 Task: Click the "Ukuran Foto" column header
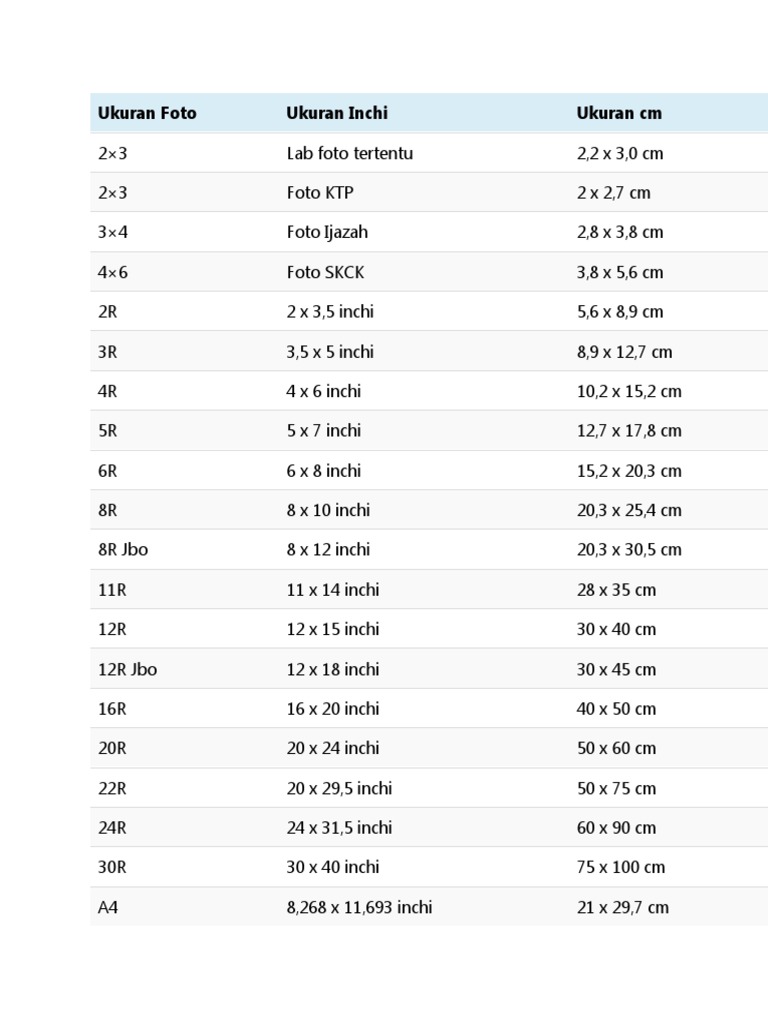147,113
